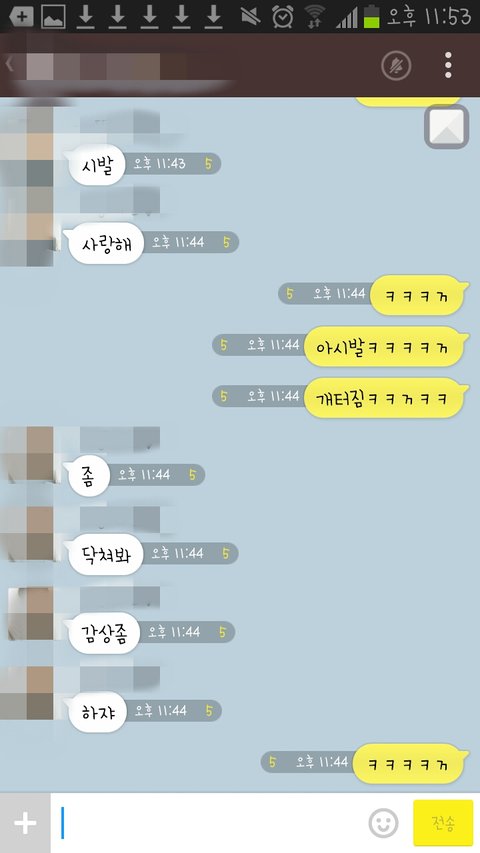Tap the back arrow in chat header

(9, 65)
